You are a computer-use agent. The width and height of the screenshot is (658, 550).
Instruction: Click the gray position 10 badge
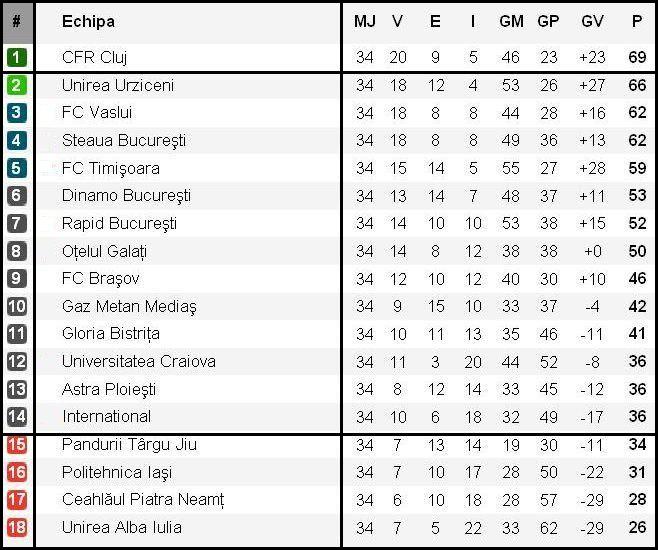[x=16, y=306]
